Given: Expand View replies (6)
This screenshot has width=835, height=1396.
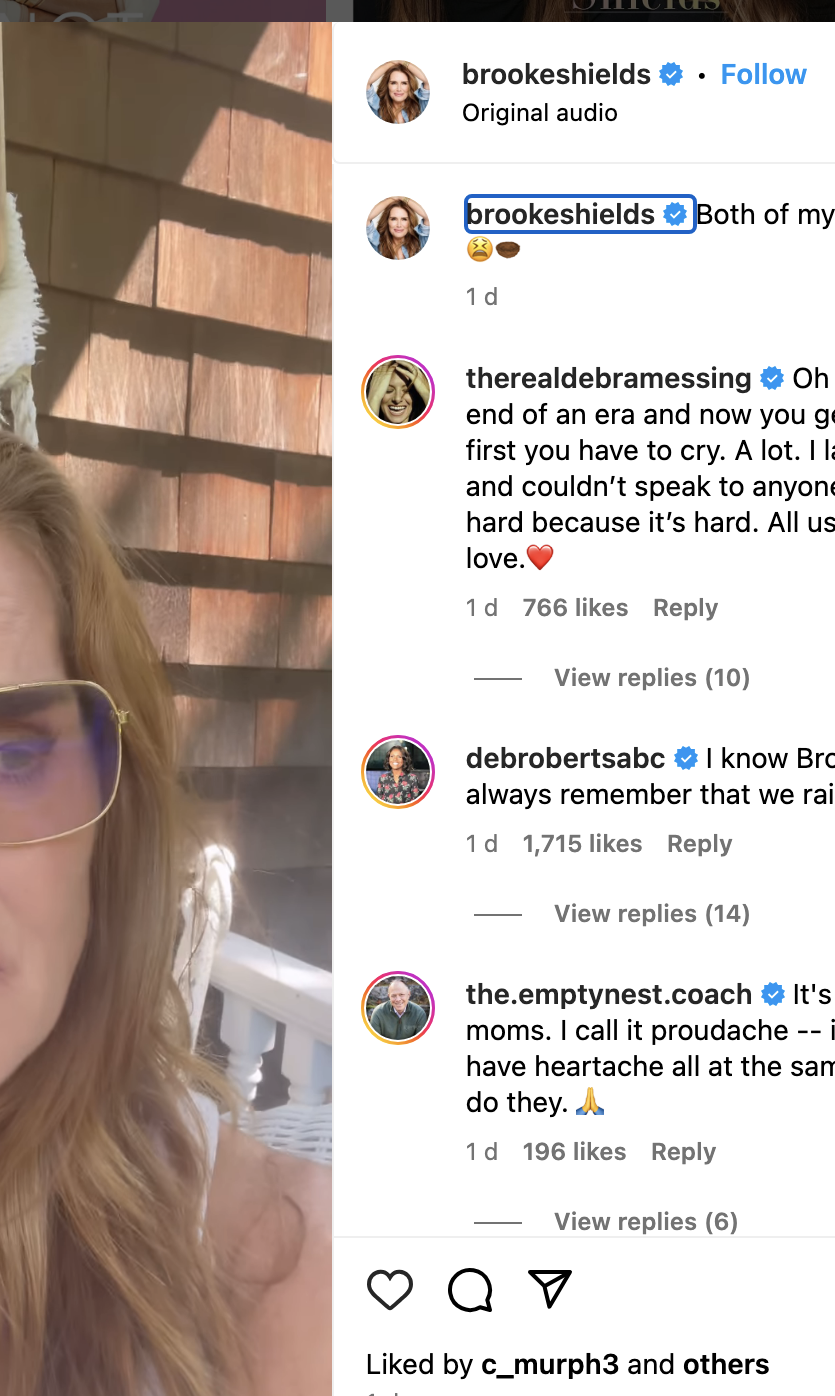Looking at the screenshot, I should click(645, 1222).
